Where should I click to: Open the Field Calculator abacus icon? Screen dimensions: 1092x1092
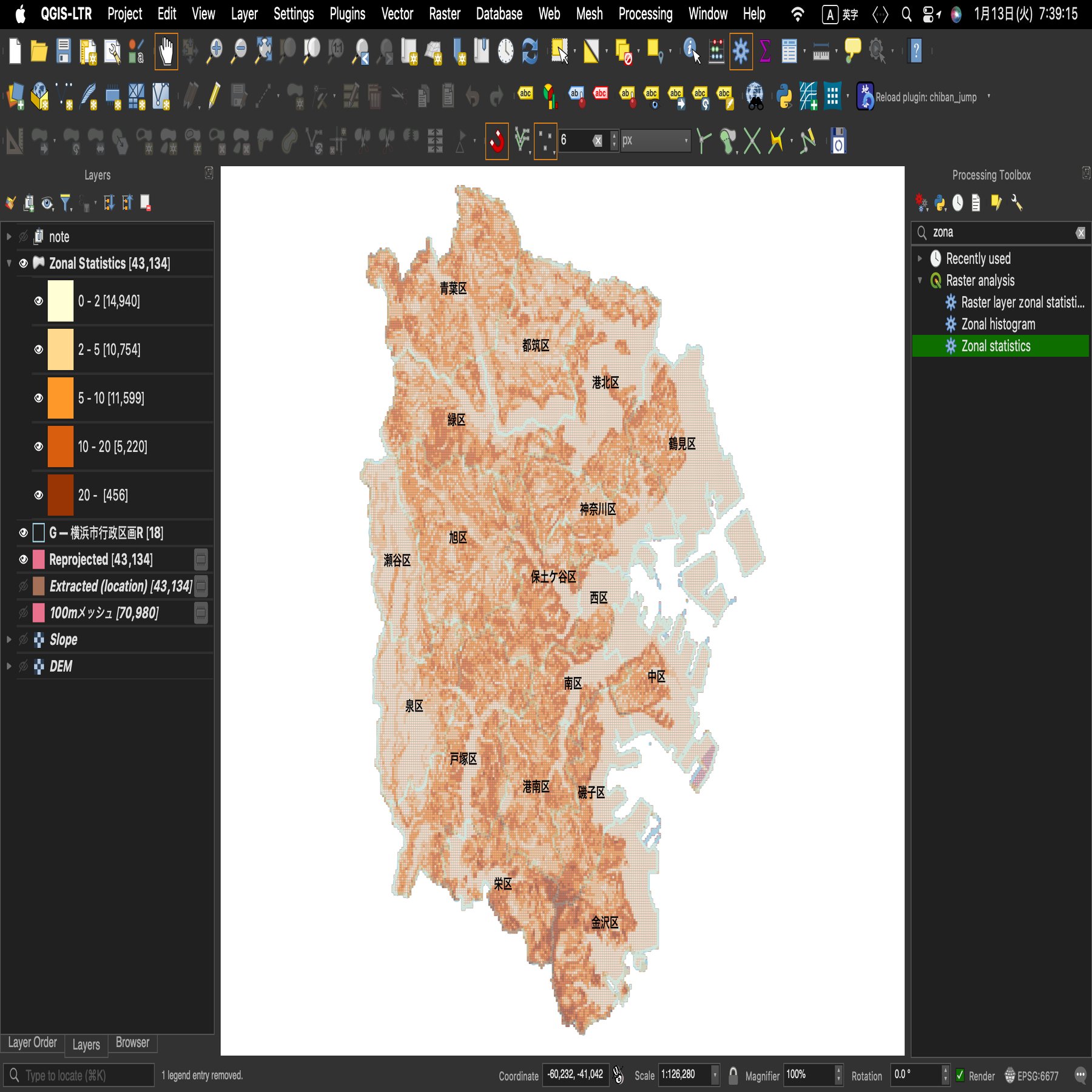click(x=717, y=51)
